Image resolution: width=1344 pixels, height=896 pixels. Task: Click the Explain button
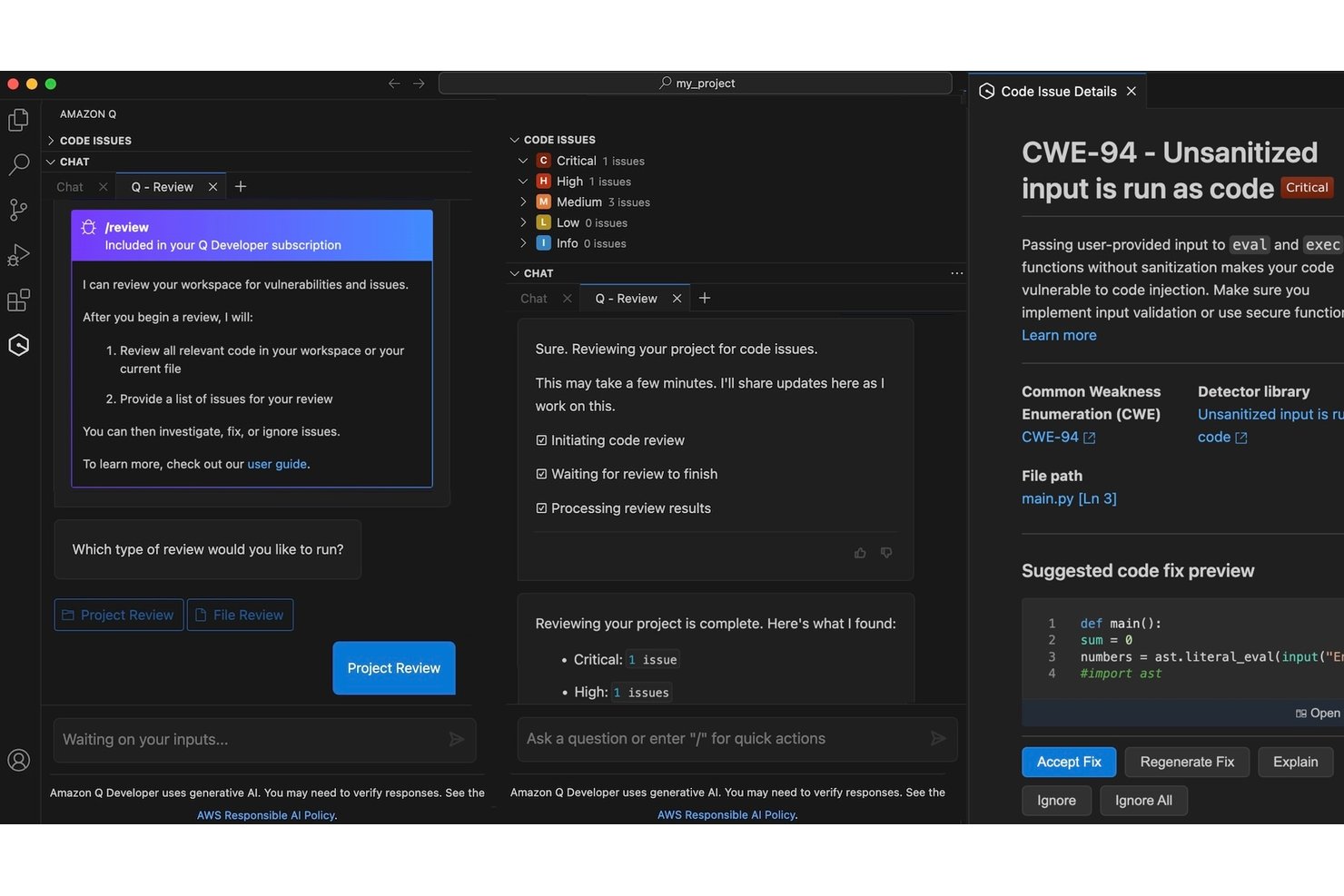click(x=1295, y=762)
